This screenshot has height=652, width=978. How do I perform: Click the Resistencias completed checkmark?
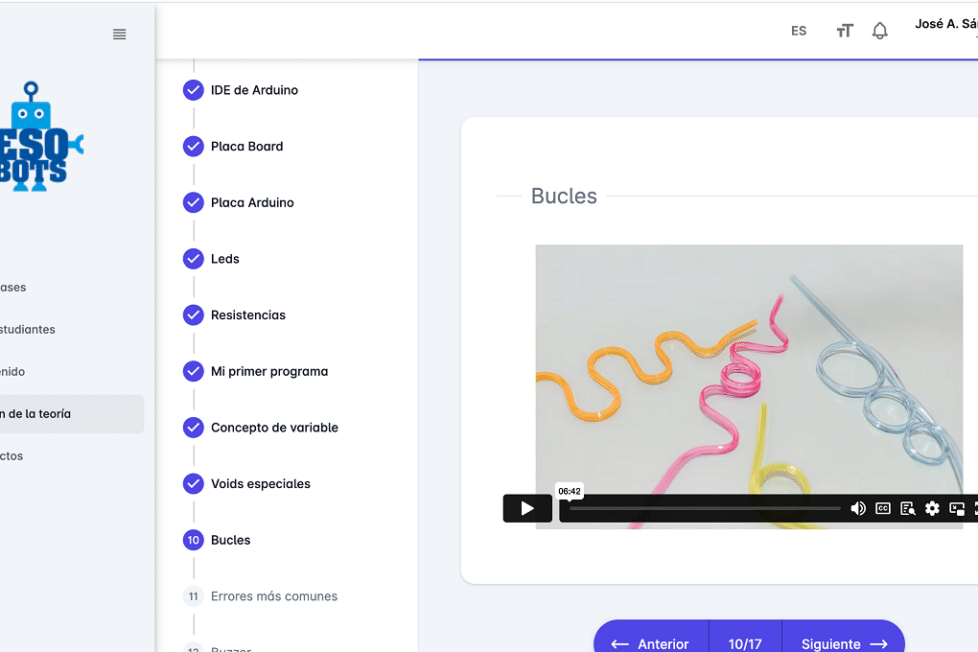point(193,315)
